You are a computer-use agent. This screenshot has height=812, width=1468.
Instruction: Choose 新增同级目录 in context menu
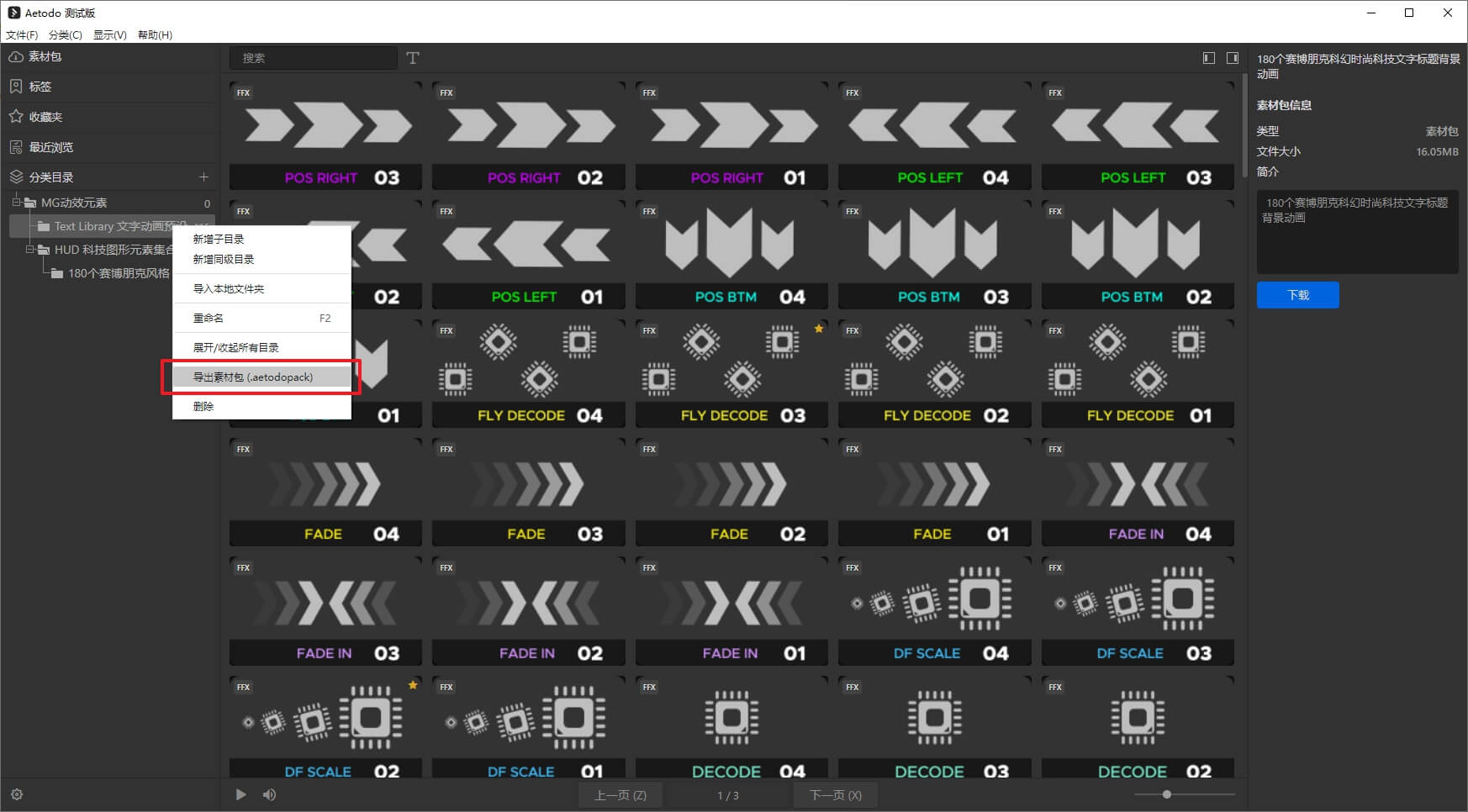click(261, 259)
